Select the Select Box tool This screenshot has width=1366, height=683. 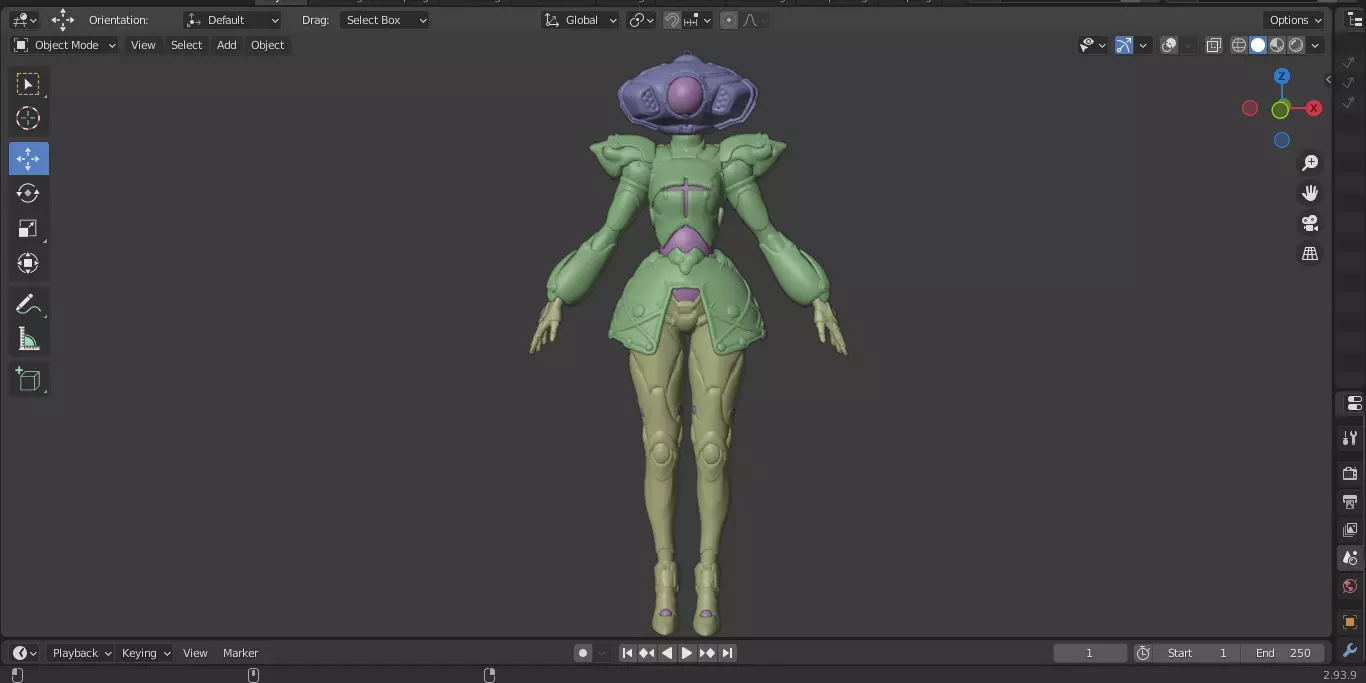28,84
